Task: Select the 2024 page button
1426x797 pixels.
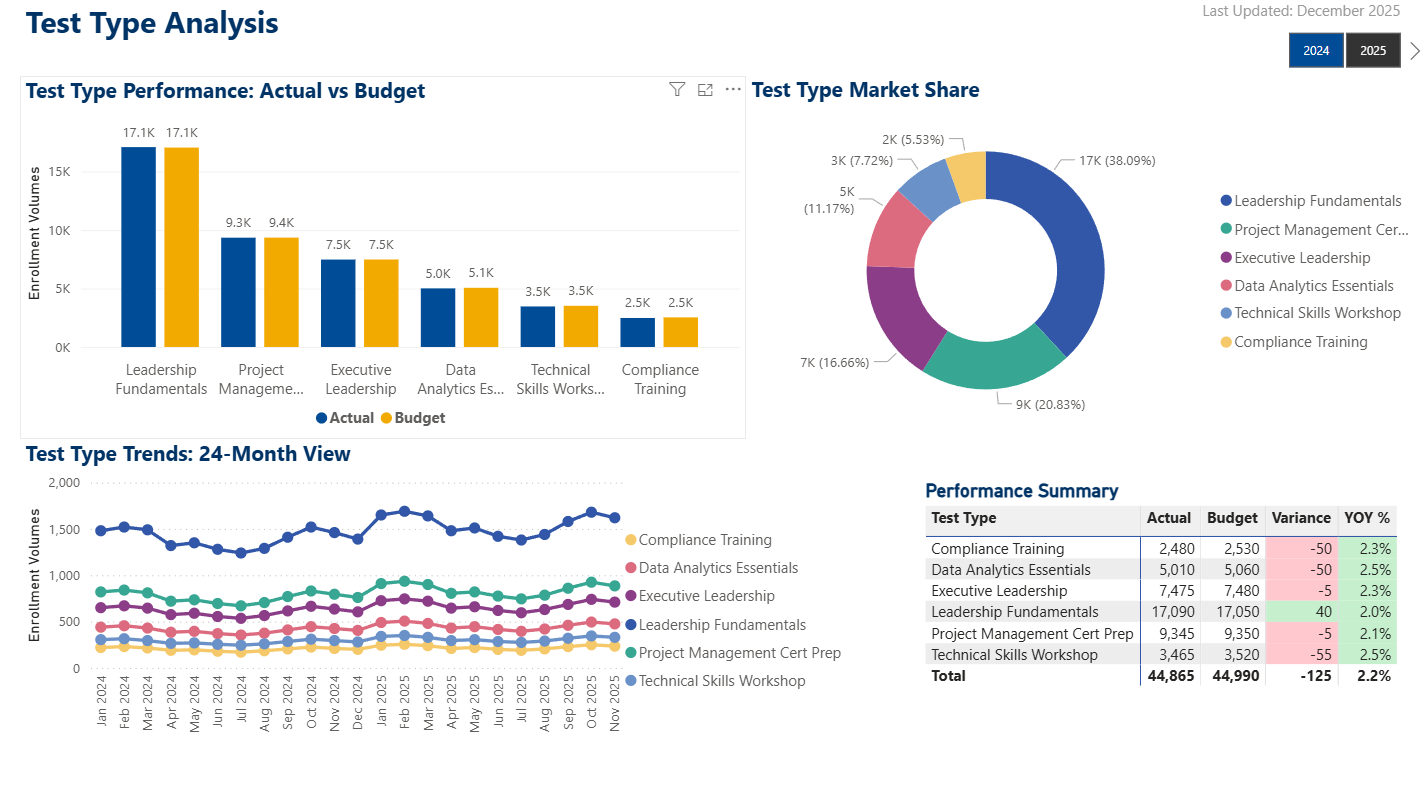Action: pos(1316,49)
